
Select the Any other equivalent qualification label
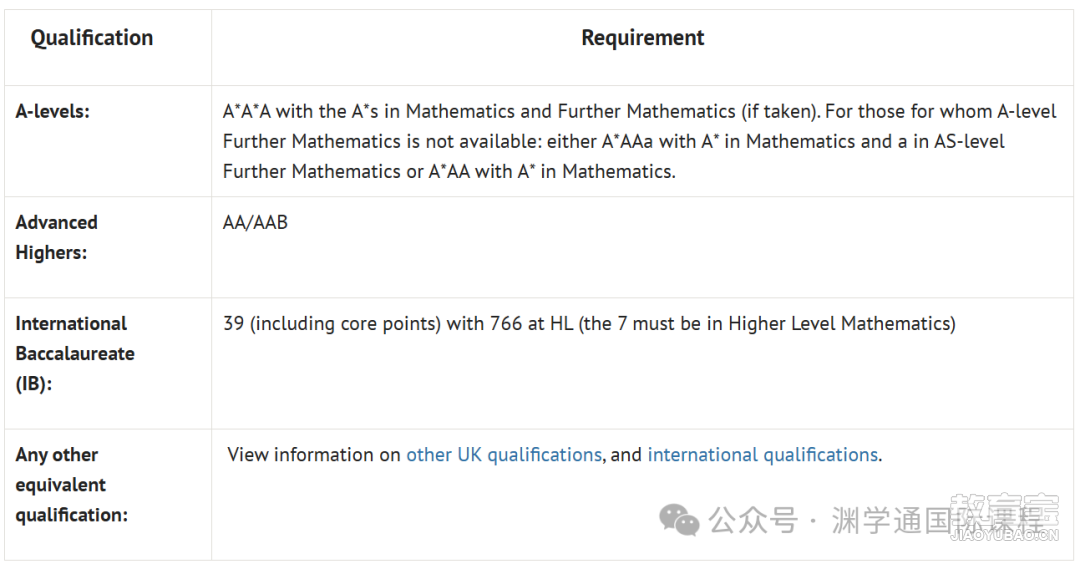(x=72, y=485)
